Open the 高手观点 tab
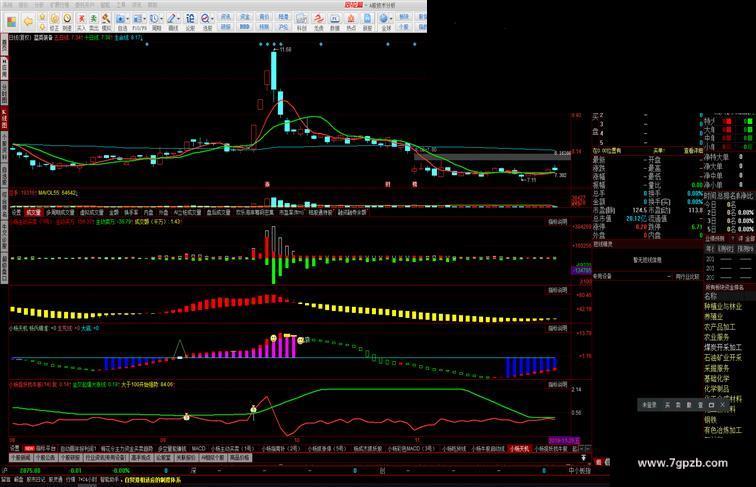This screenshot has width=756, height=487. tap(140, 458)
